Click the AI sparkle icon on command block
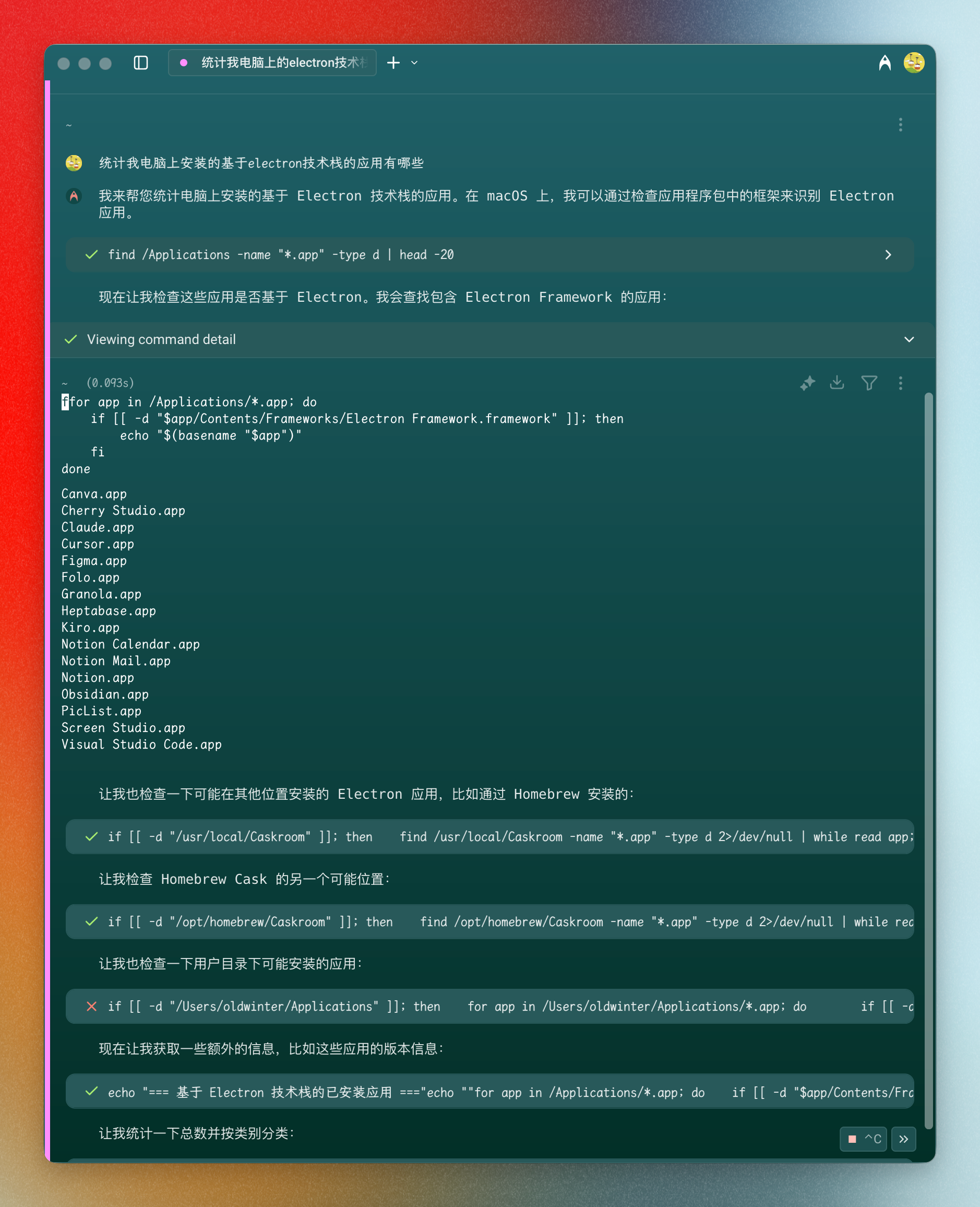 click(807, 383)
